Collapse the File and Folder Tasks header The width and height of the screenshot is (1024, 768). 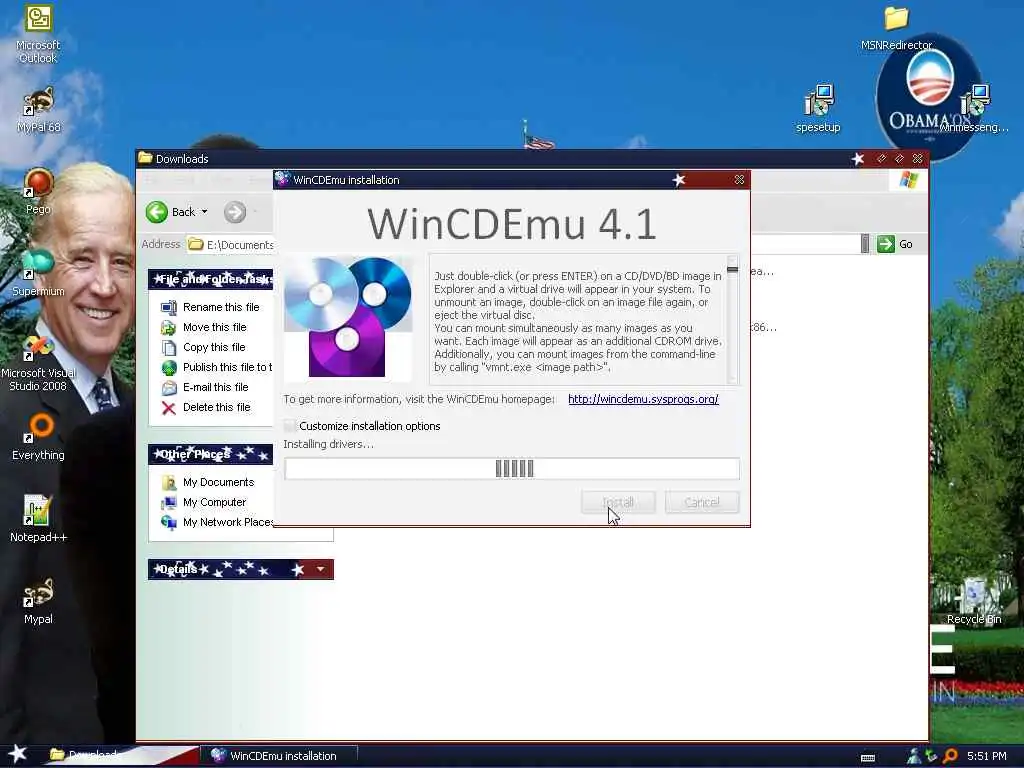click(210, 279)
